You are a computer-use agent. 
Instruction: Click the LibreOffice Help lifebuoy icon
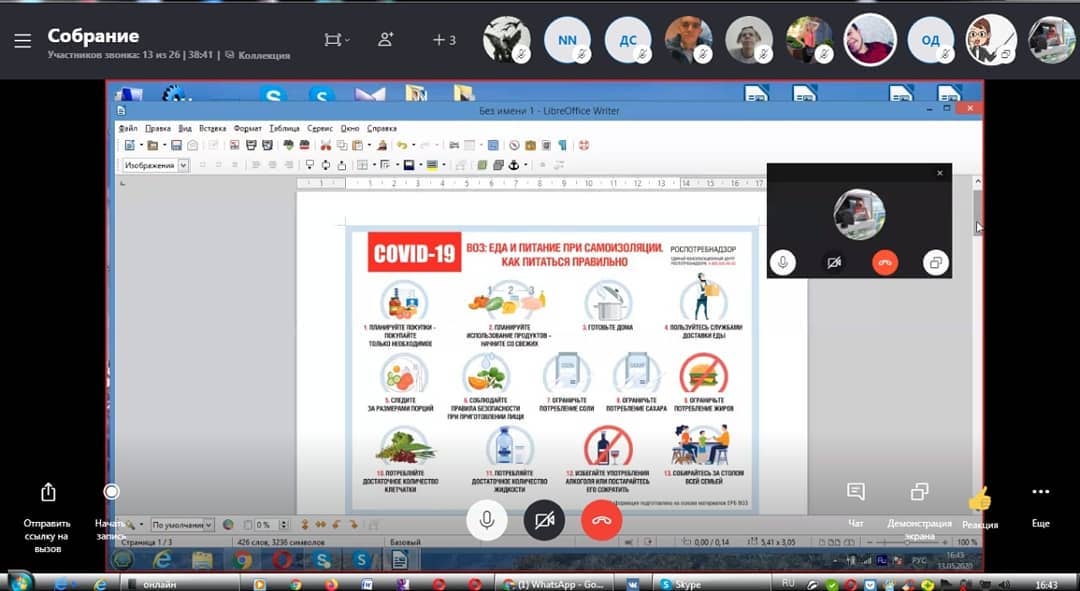pos(584,145)
